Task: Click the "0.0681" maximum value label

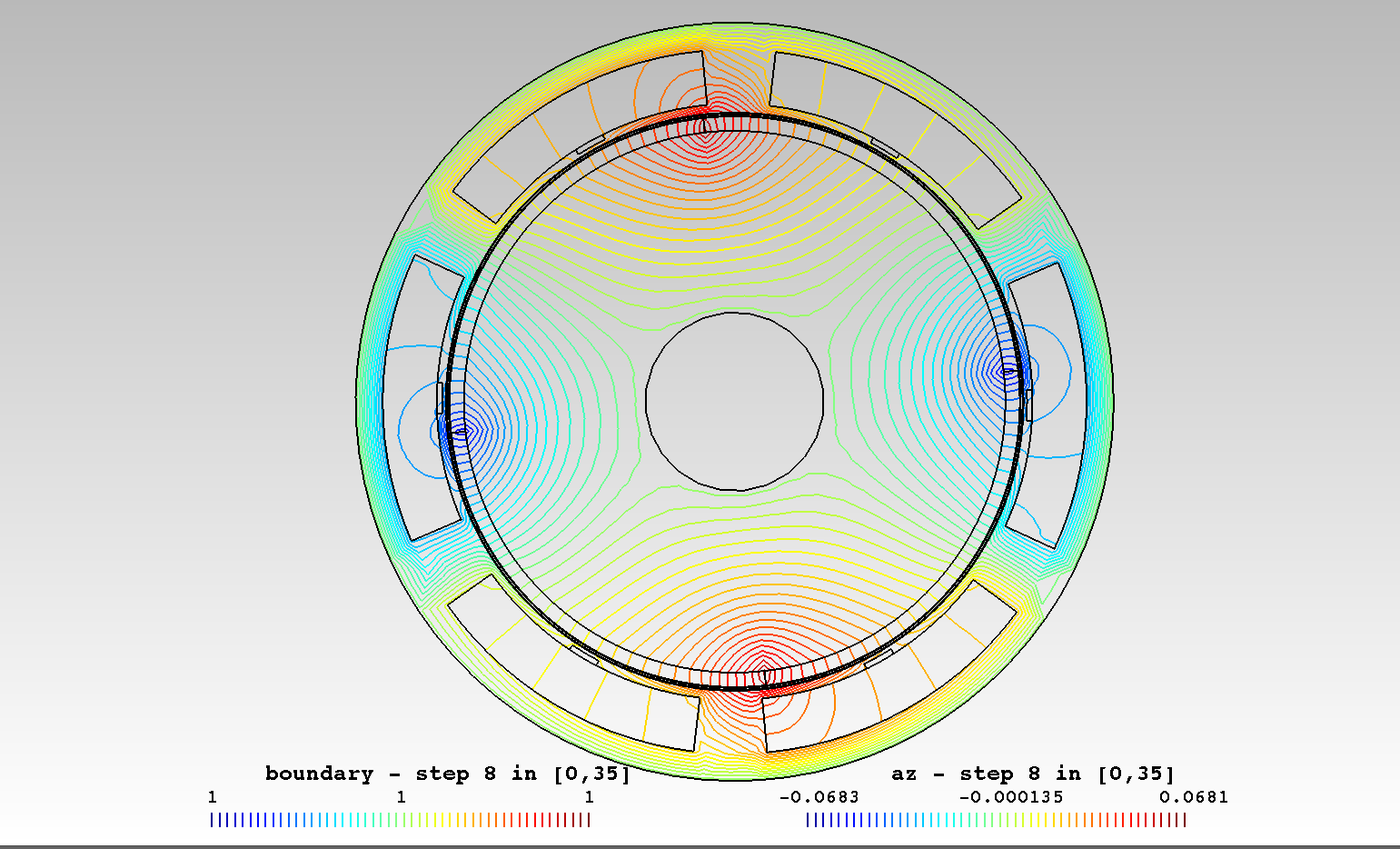Action: [x=1196, y=796]
